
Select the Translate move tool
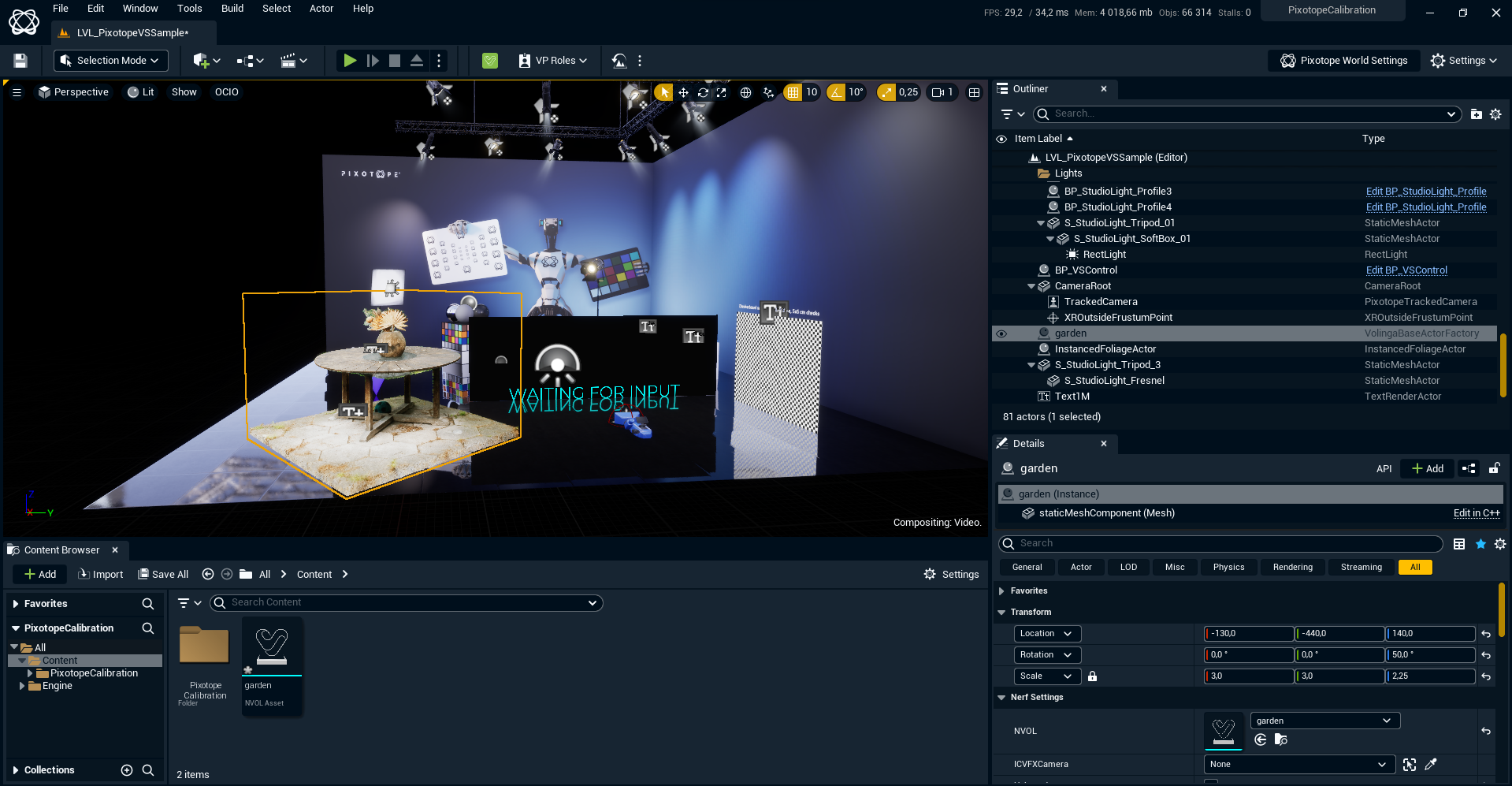(x=683, y=92)
